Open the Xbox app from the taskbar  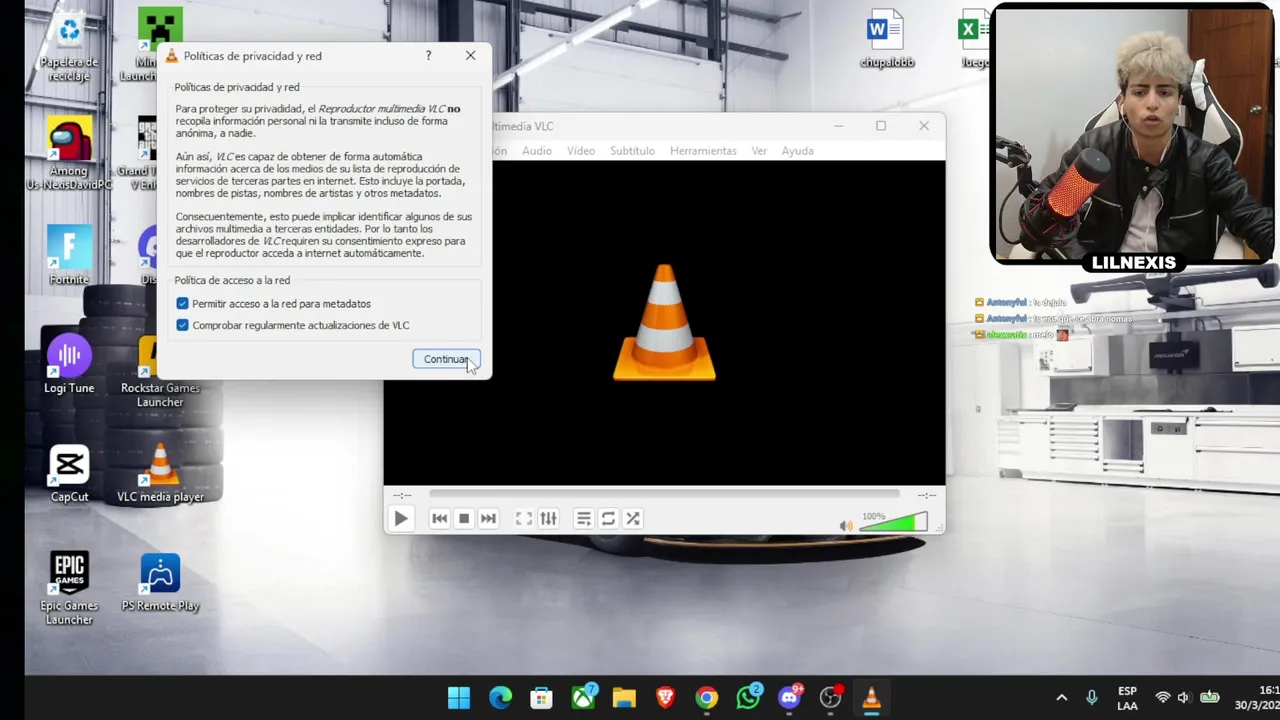[x=583, y=697]
